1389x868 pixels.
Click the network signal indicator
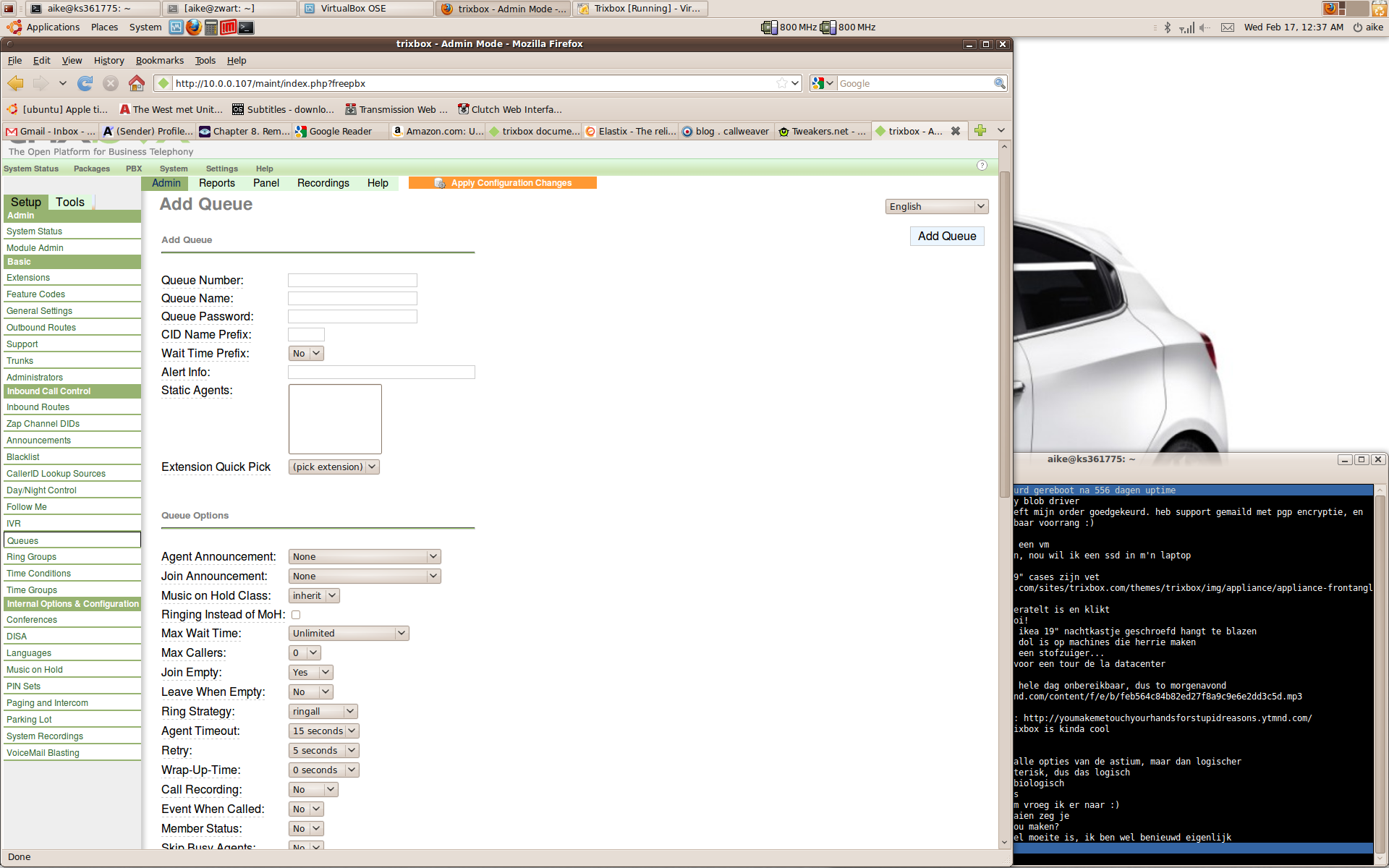point(1186,27)
